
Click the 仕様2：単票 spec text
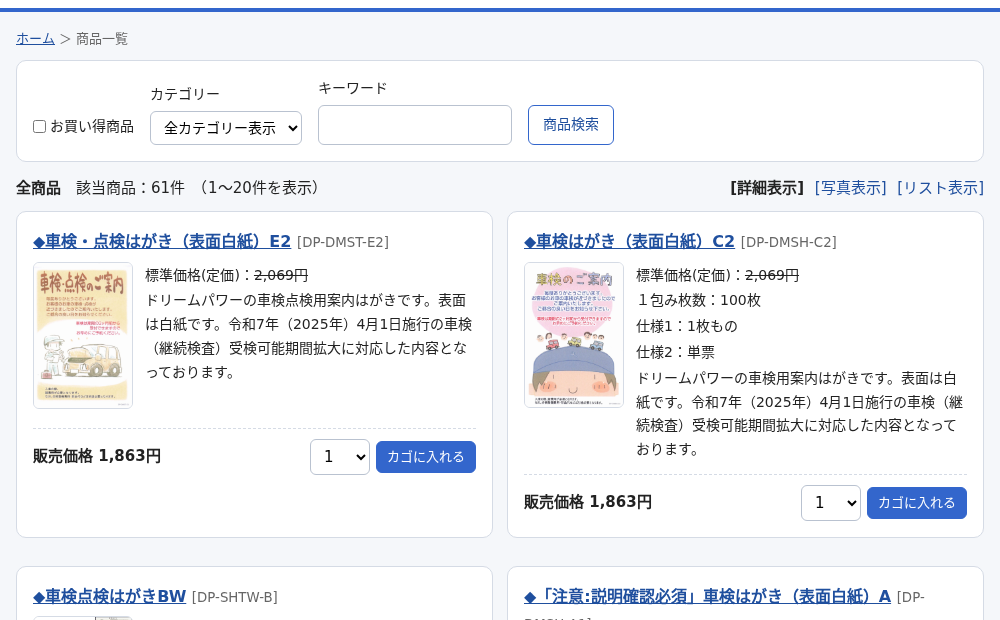point(675,352)
